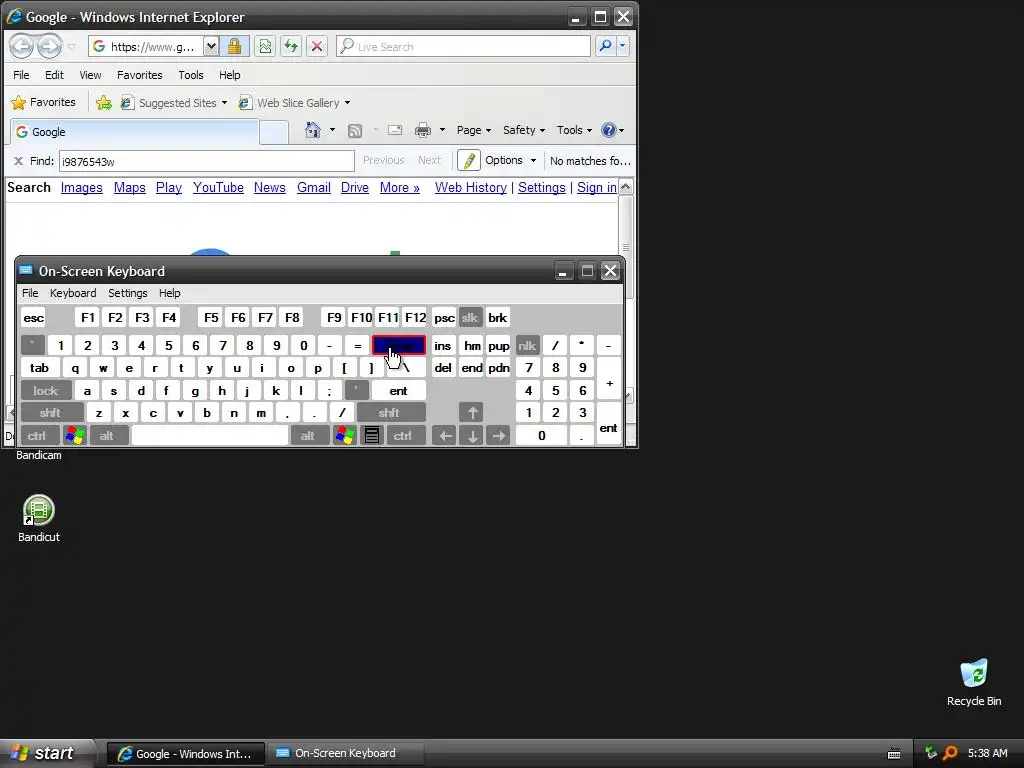Toggle the left shft key on keyboard
The width and height of the screenshot is (1024, 768).
point(52,413)
